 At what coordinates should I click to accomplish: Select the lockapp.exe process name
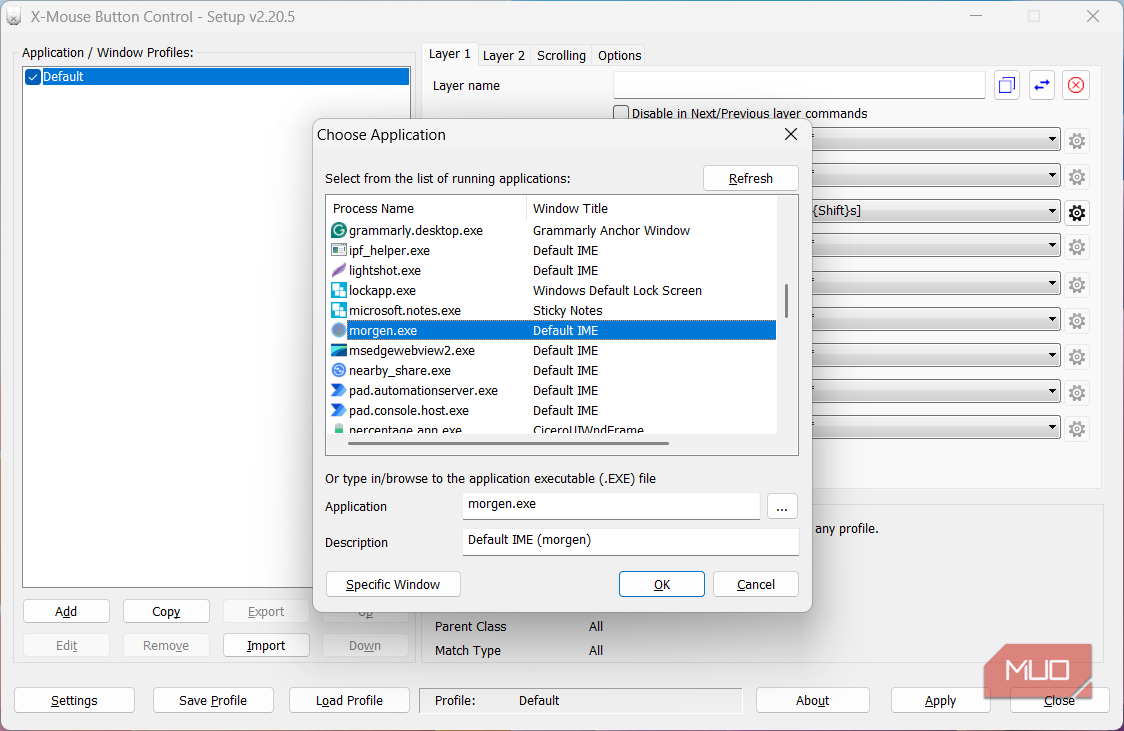click(382, 290)
